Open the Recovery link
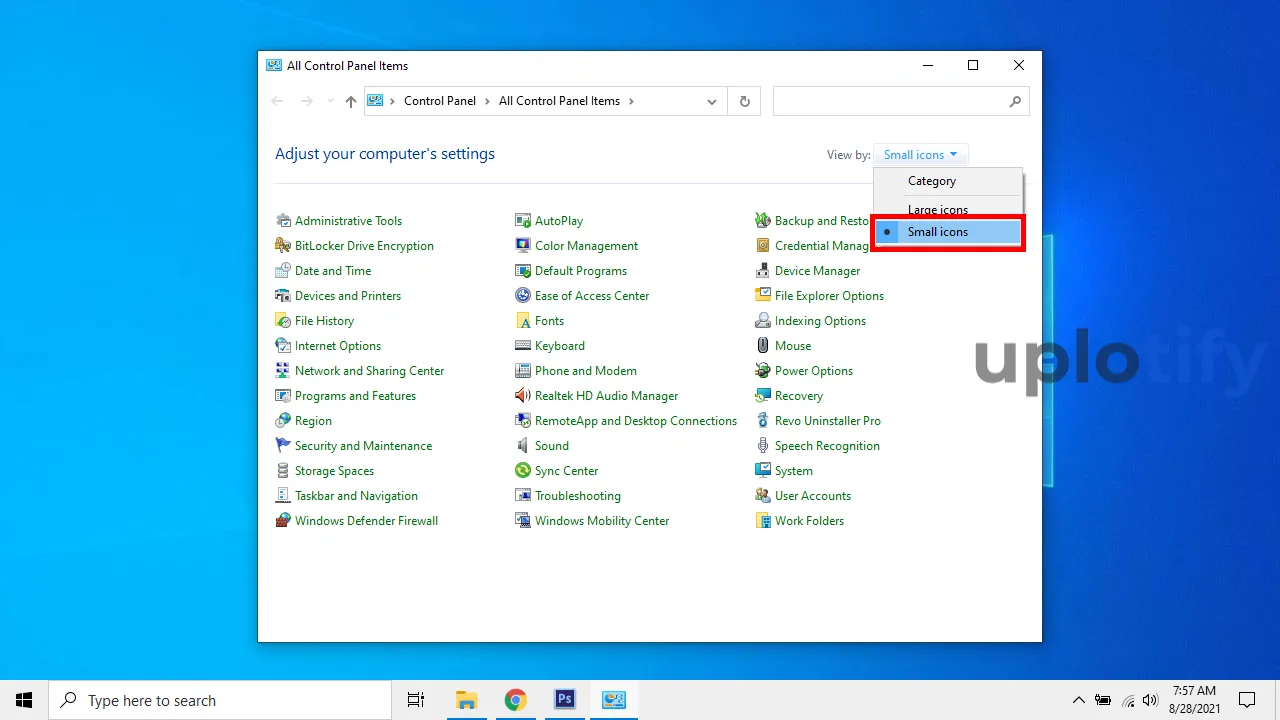This screenshot has height=720, width=1280. click(799, 396)
